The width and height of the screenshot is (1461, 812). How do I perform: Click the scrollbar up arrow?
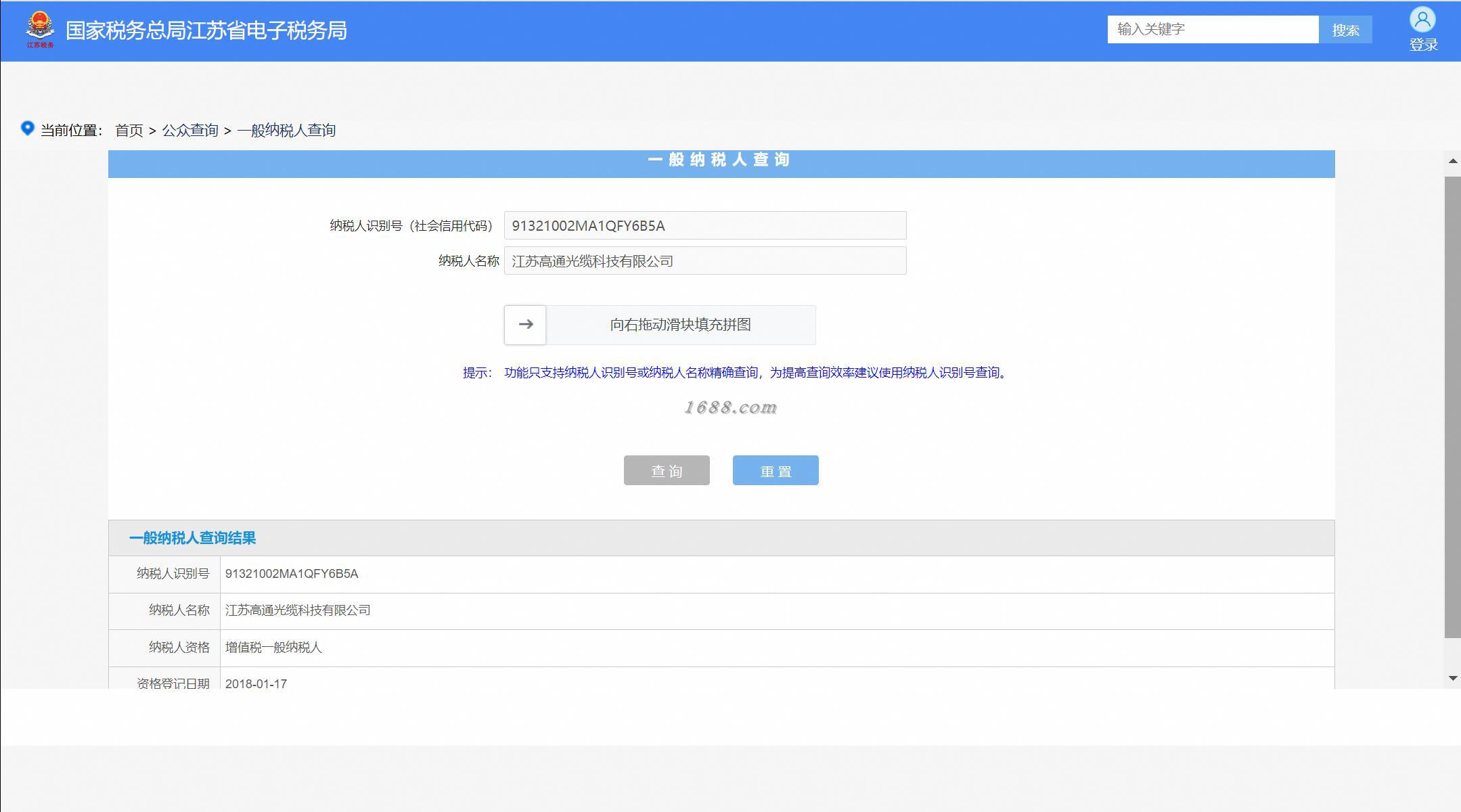[1452, 161]
